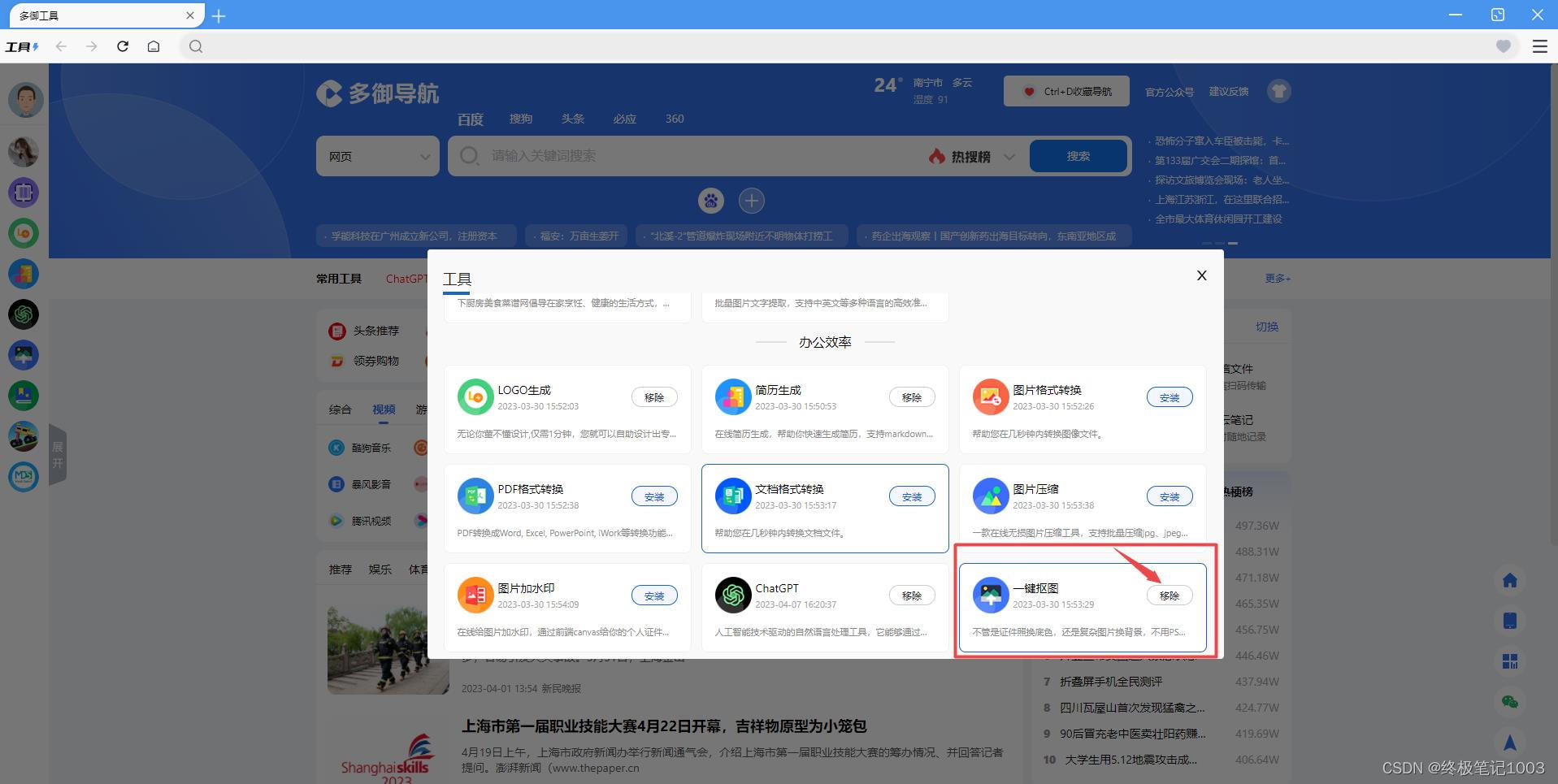The image size is (1558, 784).
Task: Switch search engine to 搜狗
Action: (521, 119)
